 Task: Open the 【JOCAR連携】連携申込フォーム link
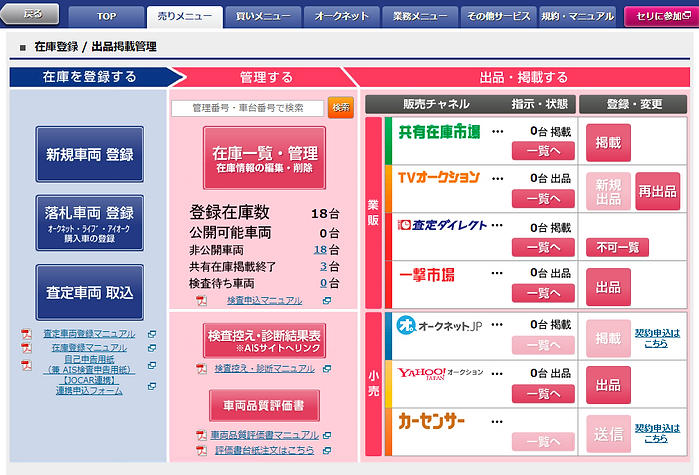pyautogui.click(x=89, y=385)
